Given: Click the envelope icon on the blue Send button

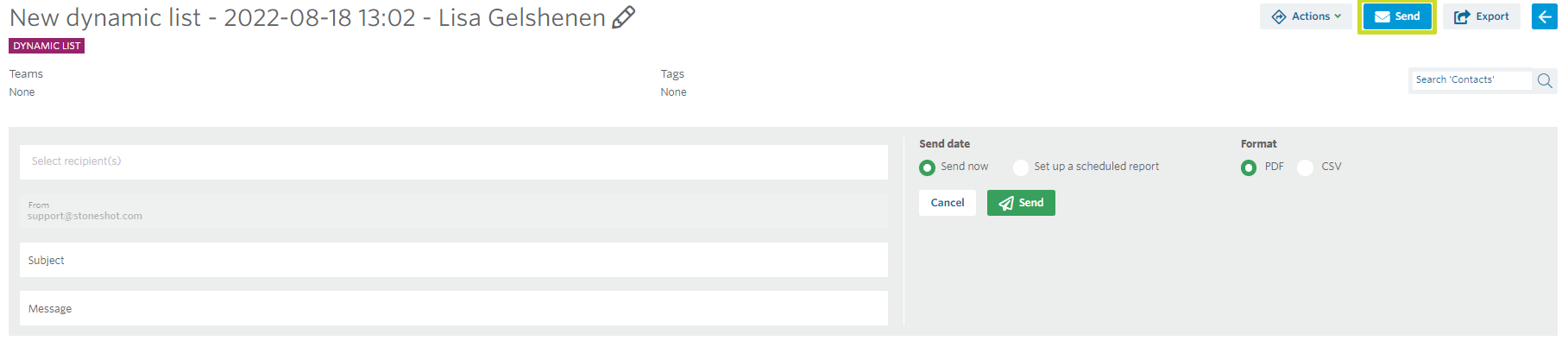Looking at the screenshot, I should click(x=1382, y=16).
